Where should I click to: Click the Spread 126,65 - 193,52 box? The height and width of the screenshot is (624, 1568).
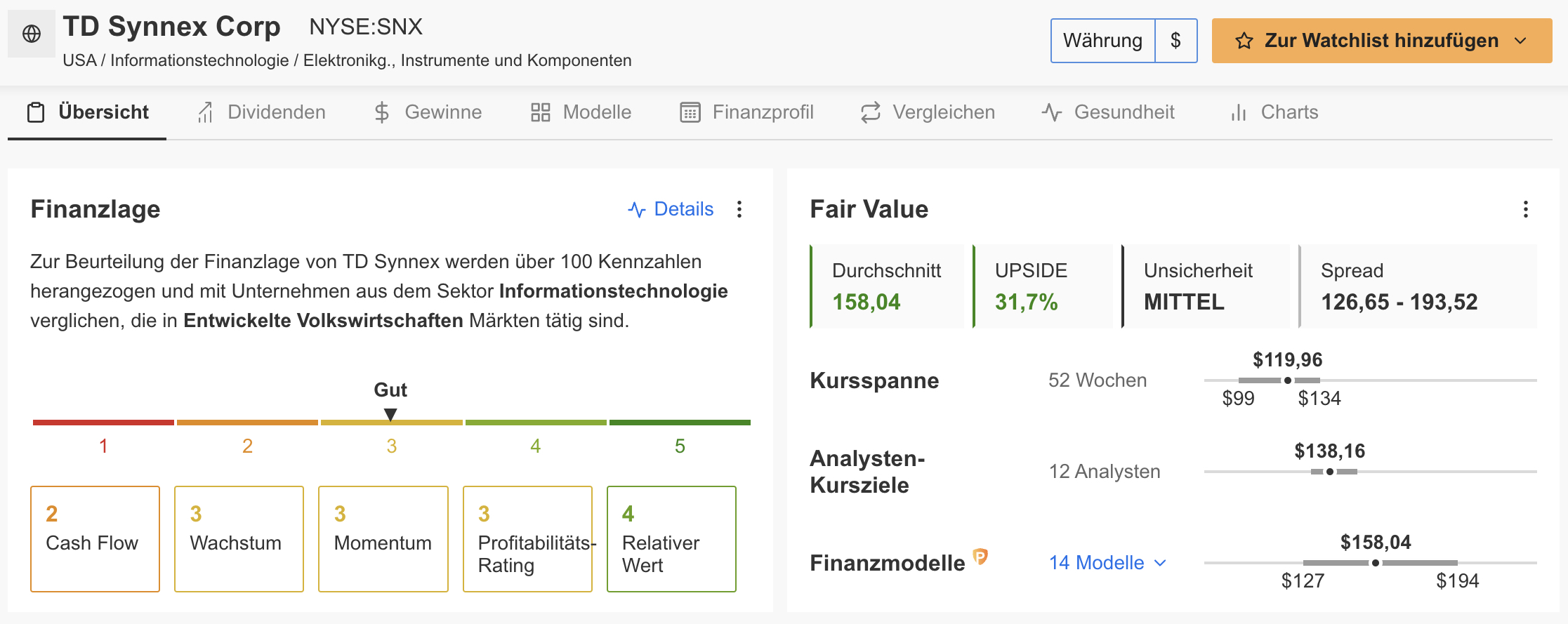pyautogui.click(x=1418, y=286)
